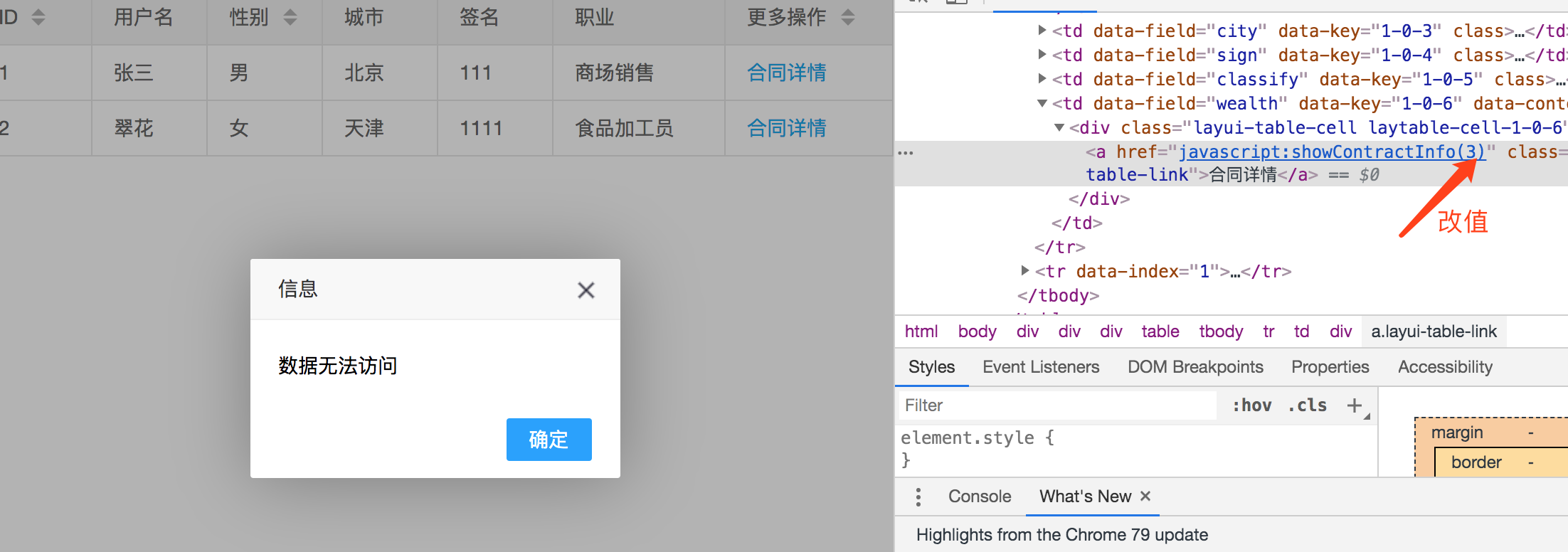Screen dimensions: 1568x552
Task: Select javascript:showContractInfo(3) href value
Action: pyautogui.click(x=1332, y=152)
